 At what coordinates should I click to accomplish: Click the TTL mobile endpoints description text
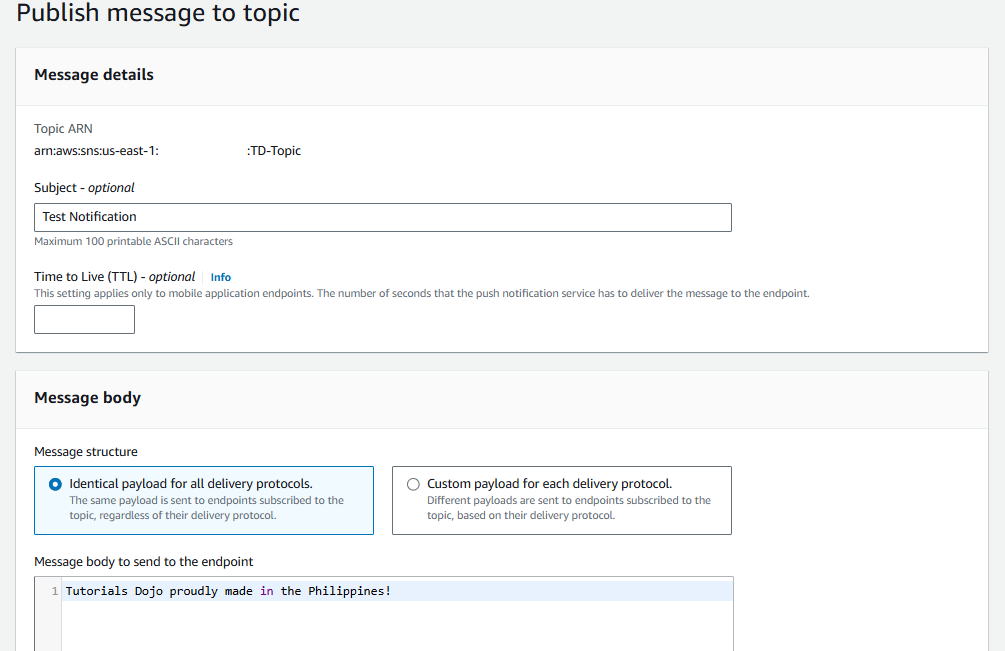420,292
